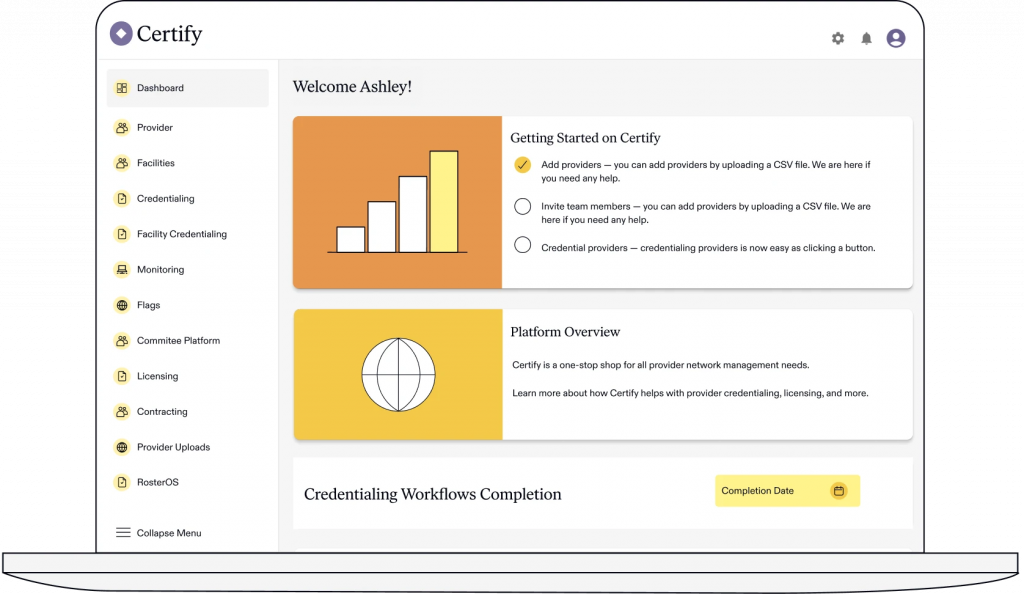1024x594 pixels.
Task: Open the Provider section icon in sidebar
Action: coord(121,127)
